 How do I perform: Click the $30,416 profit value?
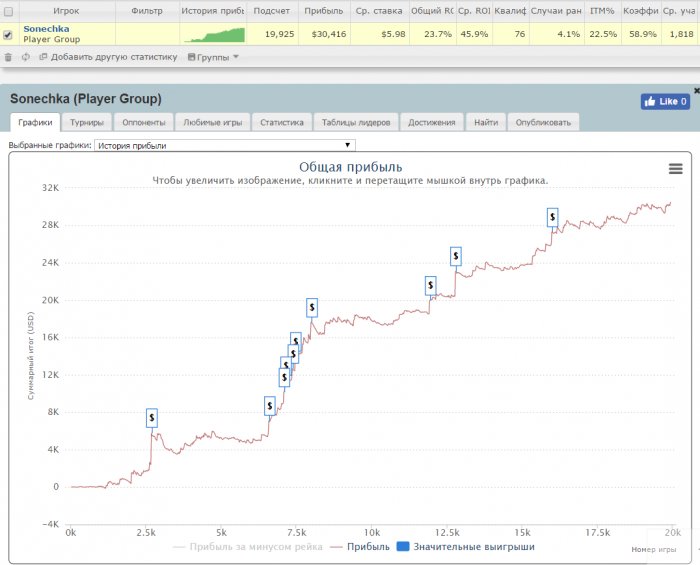(329, 34)
